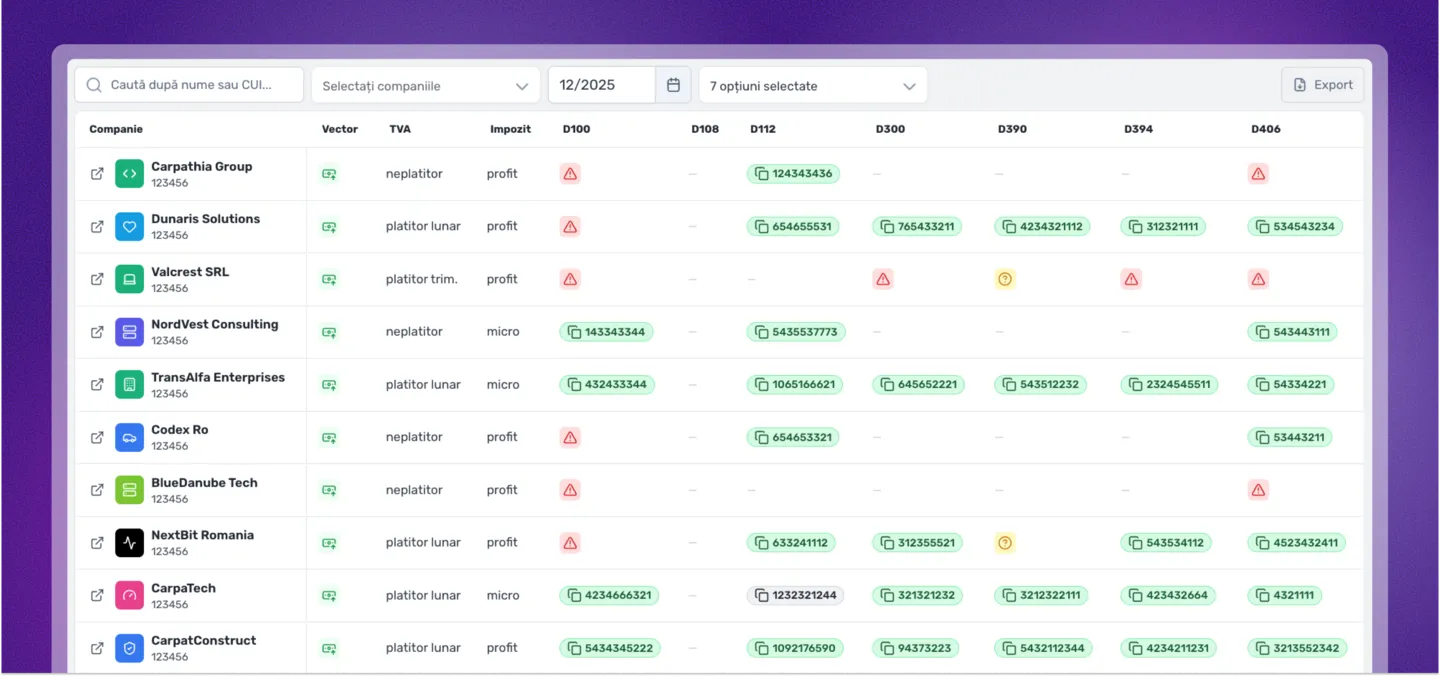The width and height of the screenshot is (1440, 676).
Task: Copy NordVest Consulting D100 number 143343344
Action: [606, 332]
